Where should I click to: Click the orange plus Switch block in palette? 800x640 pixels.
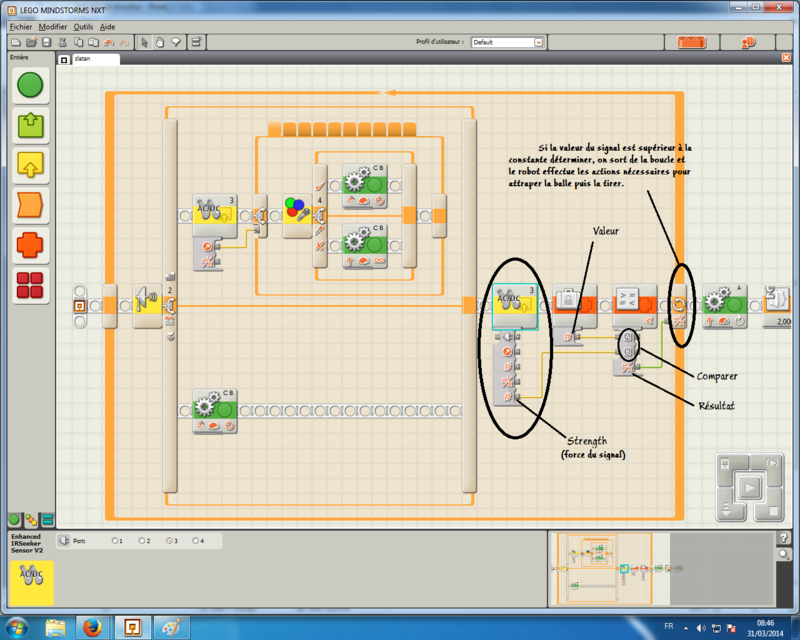click(30, 245)
